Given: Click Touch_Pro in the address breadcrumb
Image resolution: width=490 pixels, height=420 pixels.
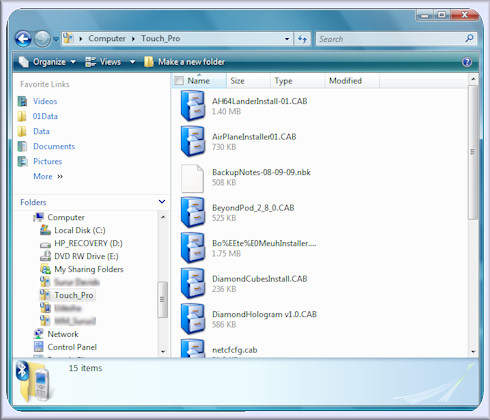Looking at the screenshot, I should point(161,39).
